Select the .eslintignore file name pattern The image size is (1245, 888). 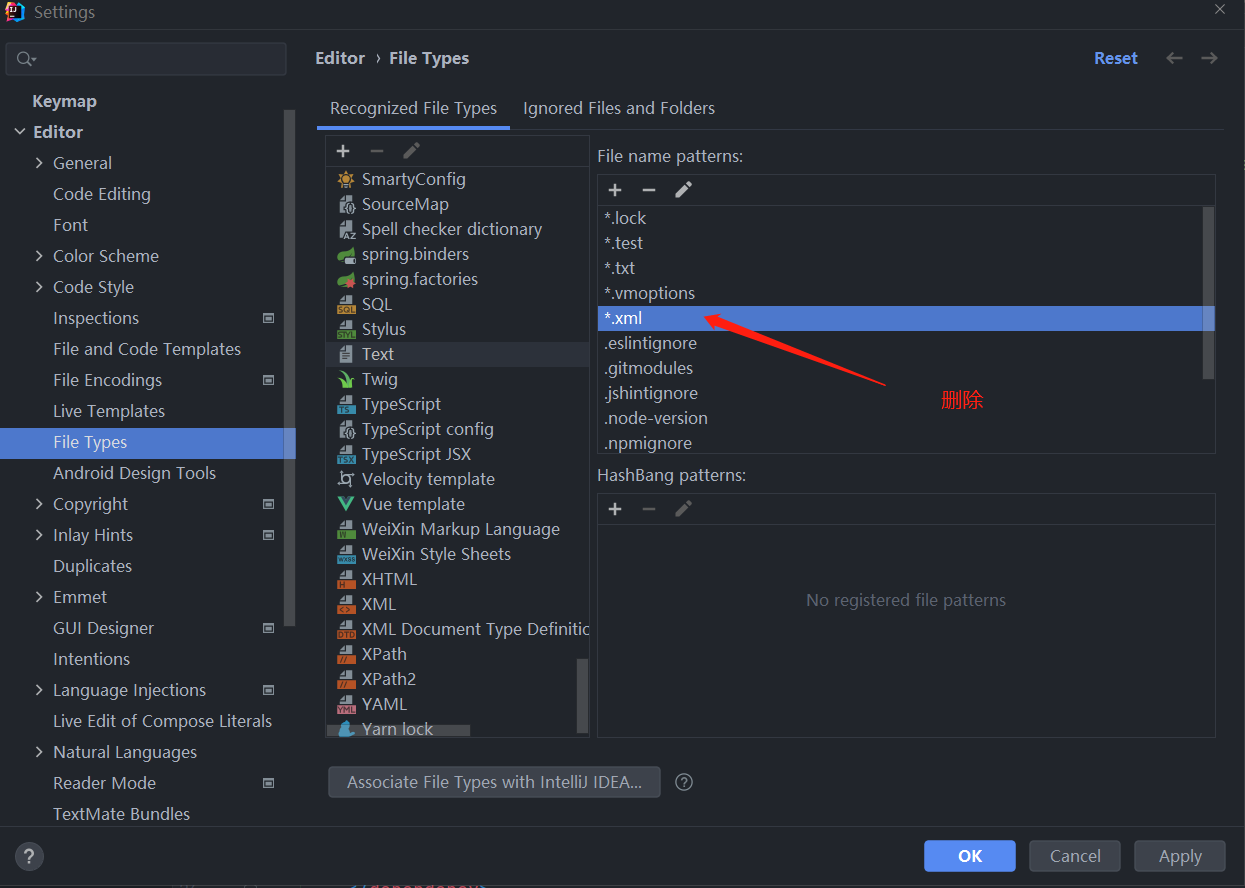[x=900, y=343]
